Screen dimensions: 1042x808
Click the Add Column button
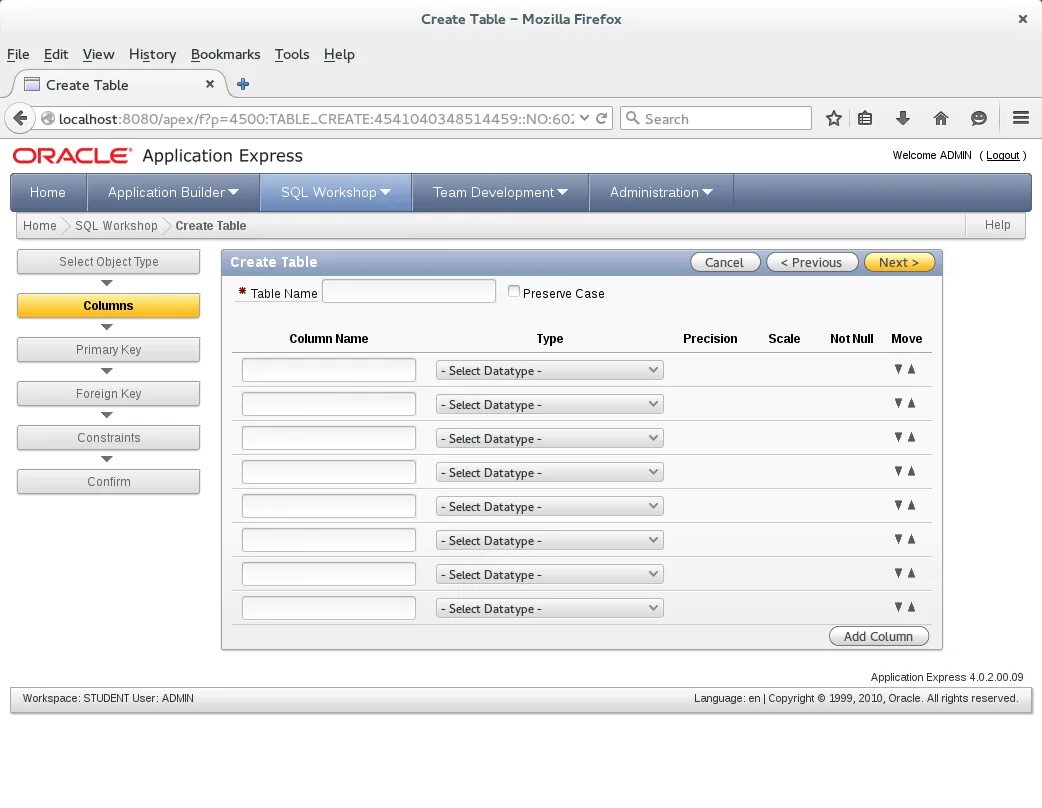point(879,636)
